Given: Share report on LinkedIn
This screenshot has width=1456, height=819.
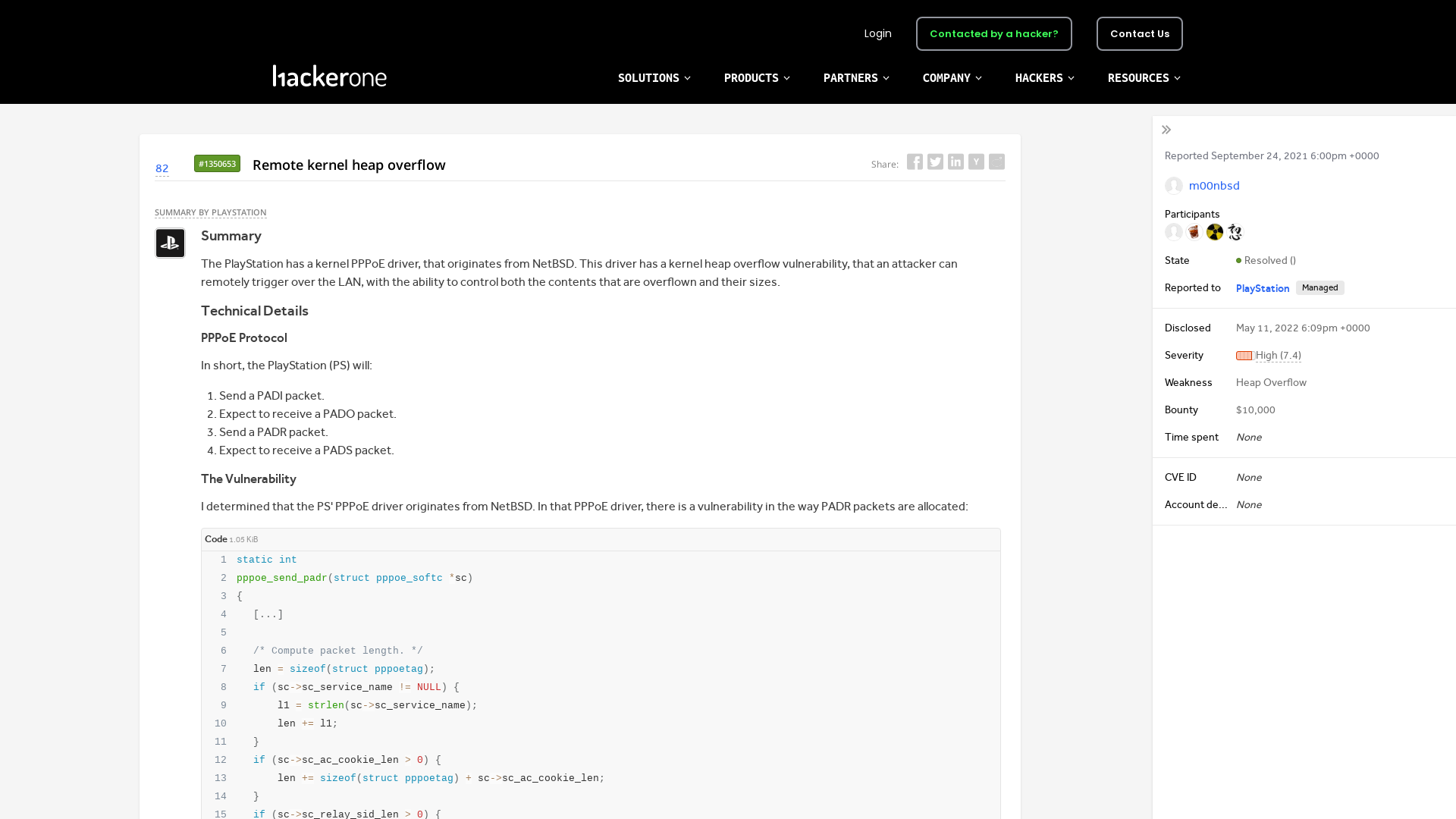Looking at the screenshot, I should 955,162.
